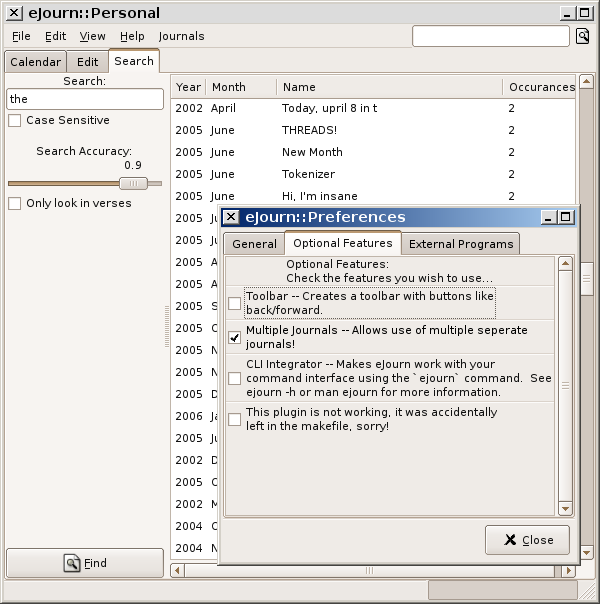Sort results by Year column header
This screenshot has width=600, height=604.
pos(188,87)
